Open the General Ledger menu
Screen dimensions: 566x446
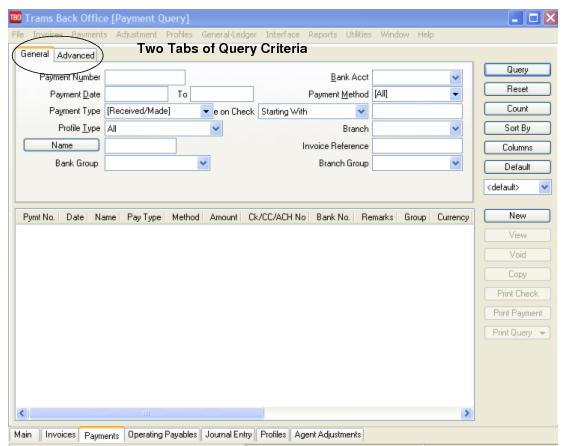[229, 35]
